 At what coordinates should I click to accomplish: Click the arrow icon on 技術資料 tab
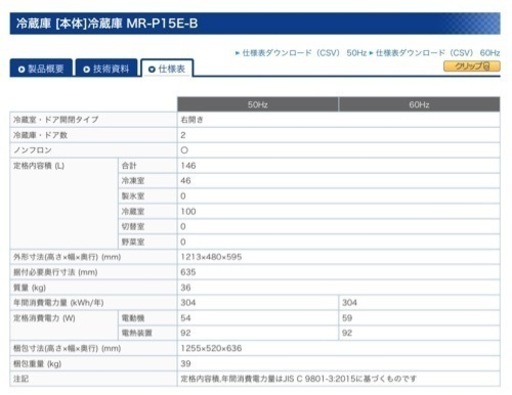click(x=87, y=69)
